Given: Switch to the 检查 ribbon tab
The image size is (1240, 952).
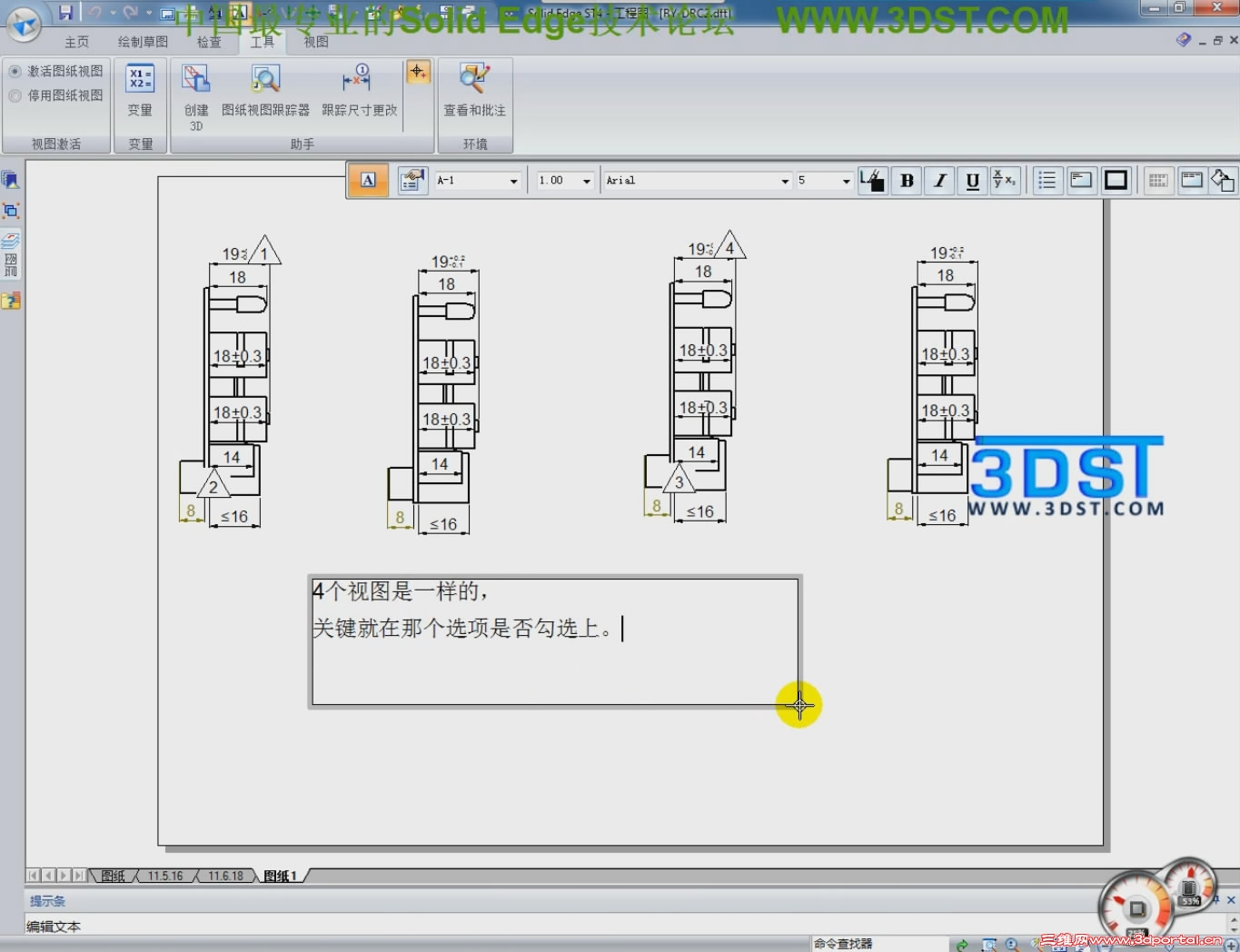Looking at the screenshot, I should 209,42.
